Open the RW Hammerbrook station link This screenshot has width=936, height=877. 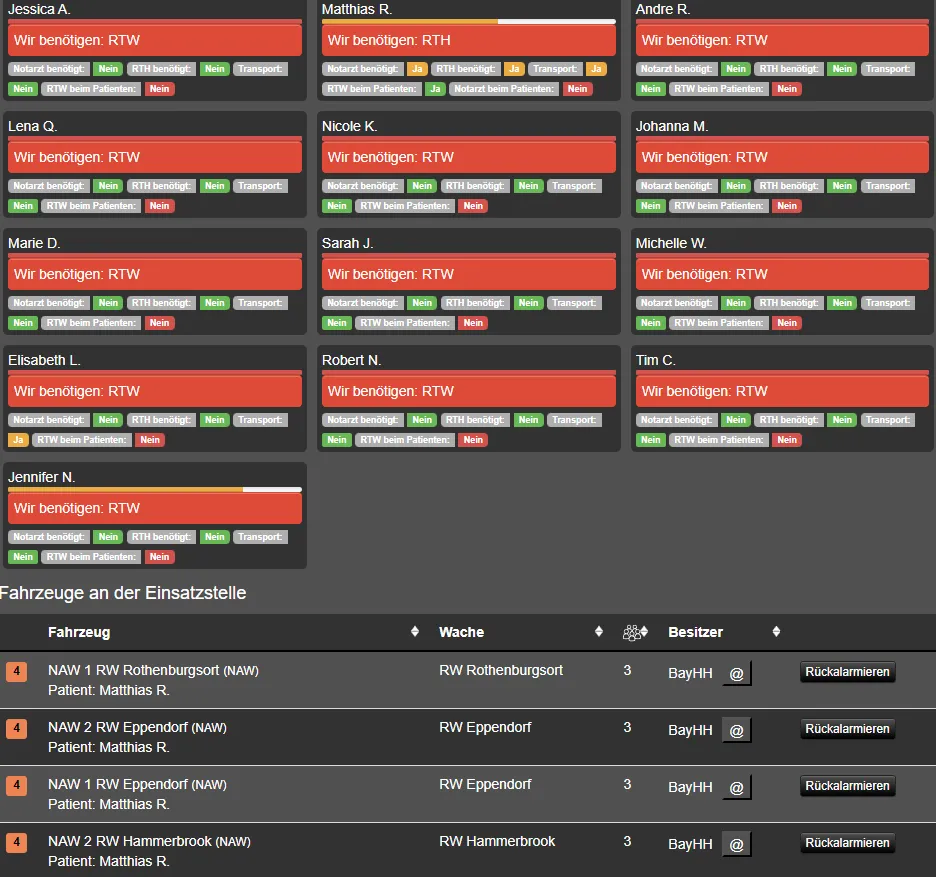pyautogui.click(x=497, y=841)
